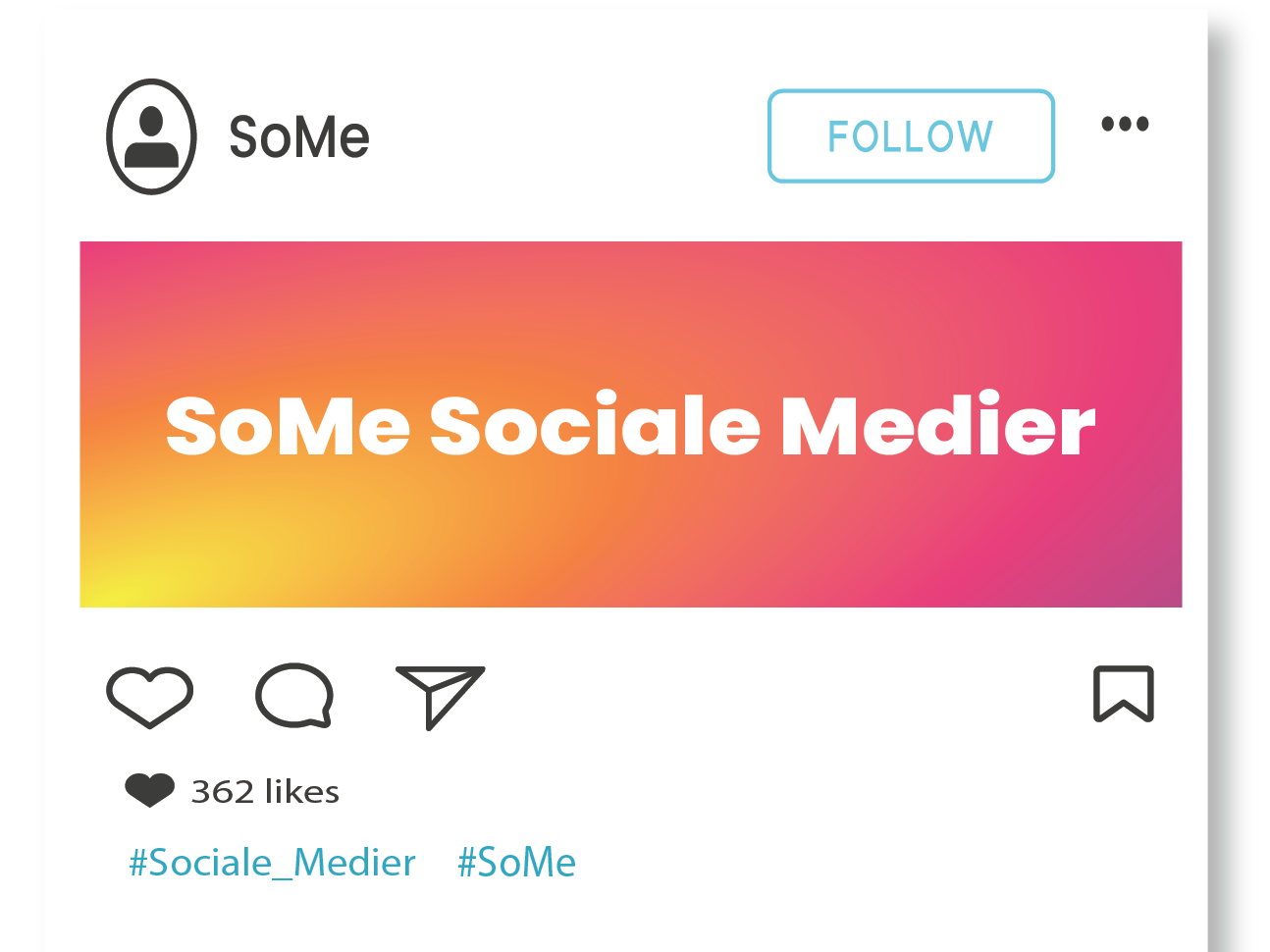Click the "SoMe" word in the banner headline
1270x952 pixels.
pyautogui.click(x=288, y=426)
